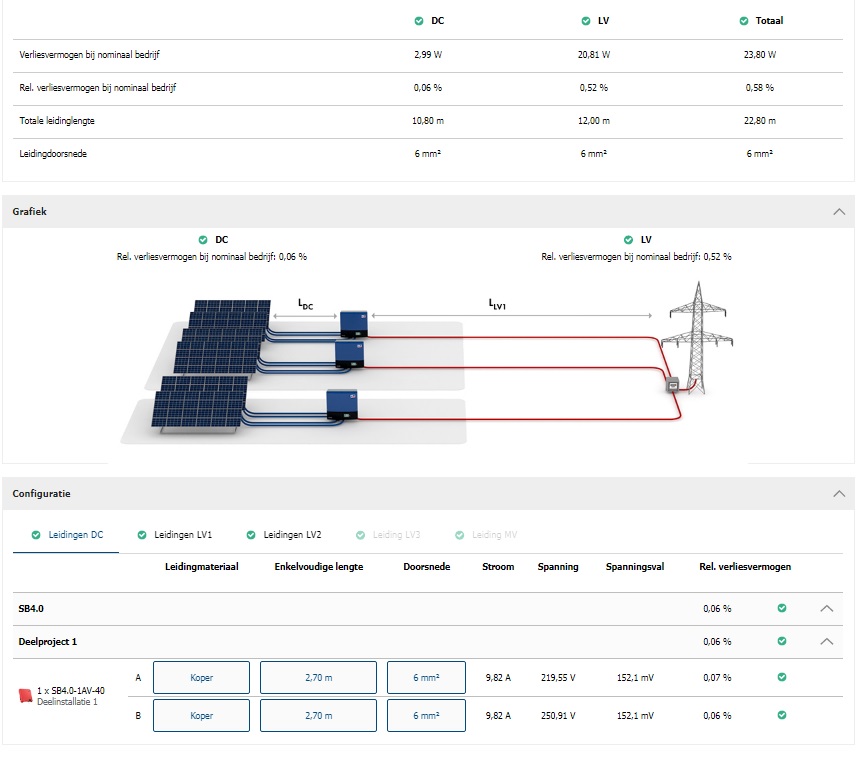867x757 pixels.
Task: Click the 20,81 W LV loss value
Action: pos(594,55)
